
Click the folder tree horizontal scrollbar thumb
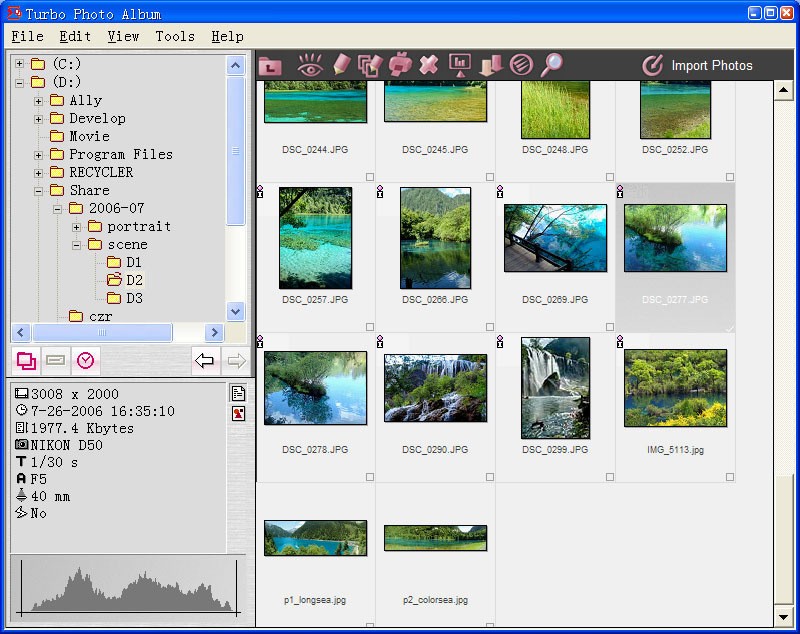[x=102, y=332]
